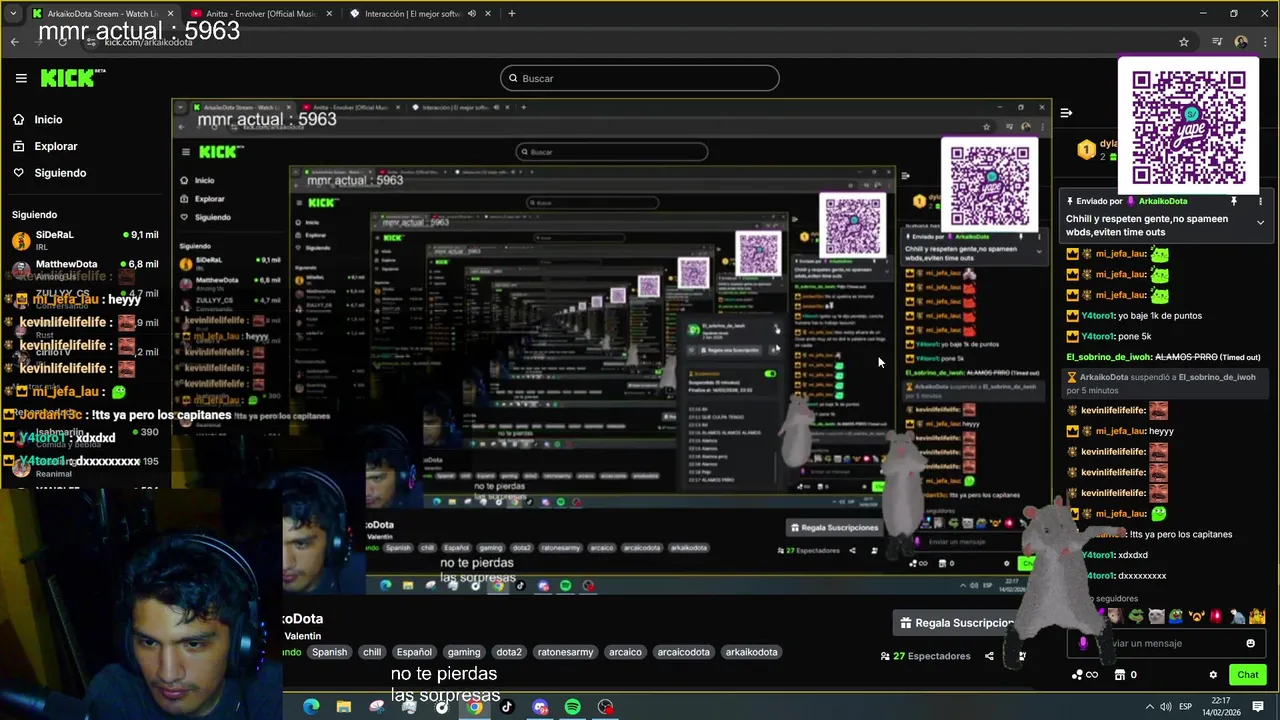Mute the Interacción tab audio icon
Image resolution: width=1280 pixels, height=720 pixels.
point(471,14)
